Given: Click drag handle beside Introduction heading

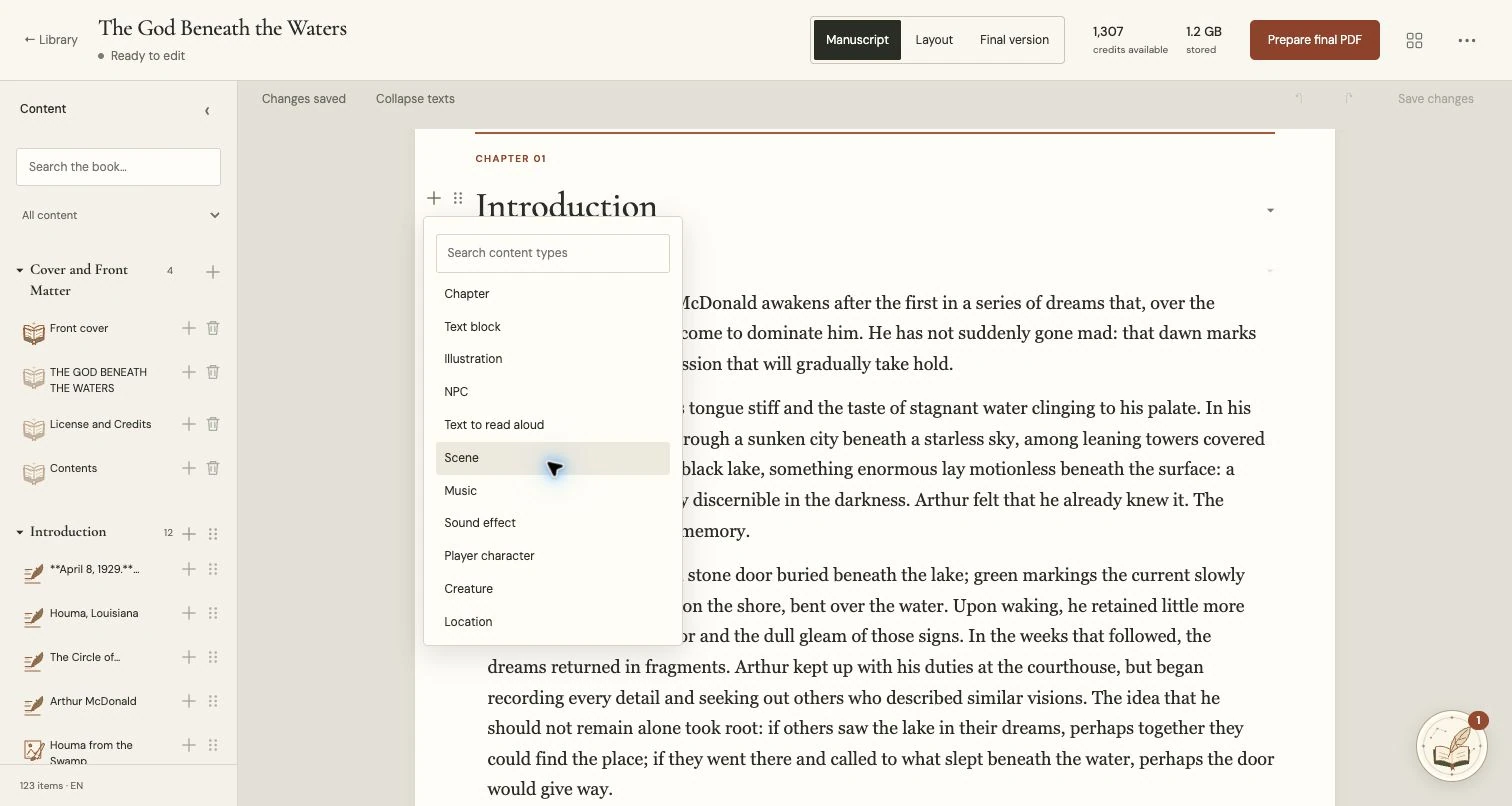Looking at the screenshot, I should (458, 198).
